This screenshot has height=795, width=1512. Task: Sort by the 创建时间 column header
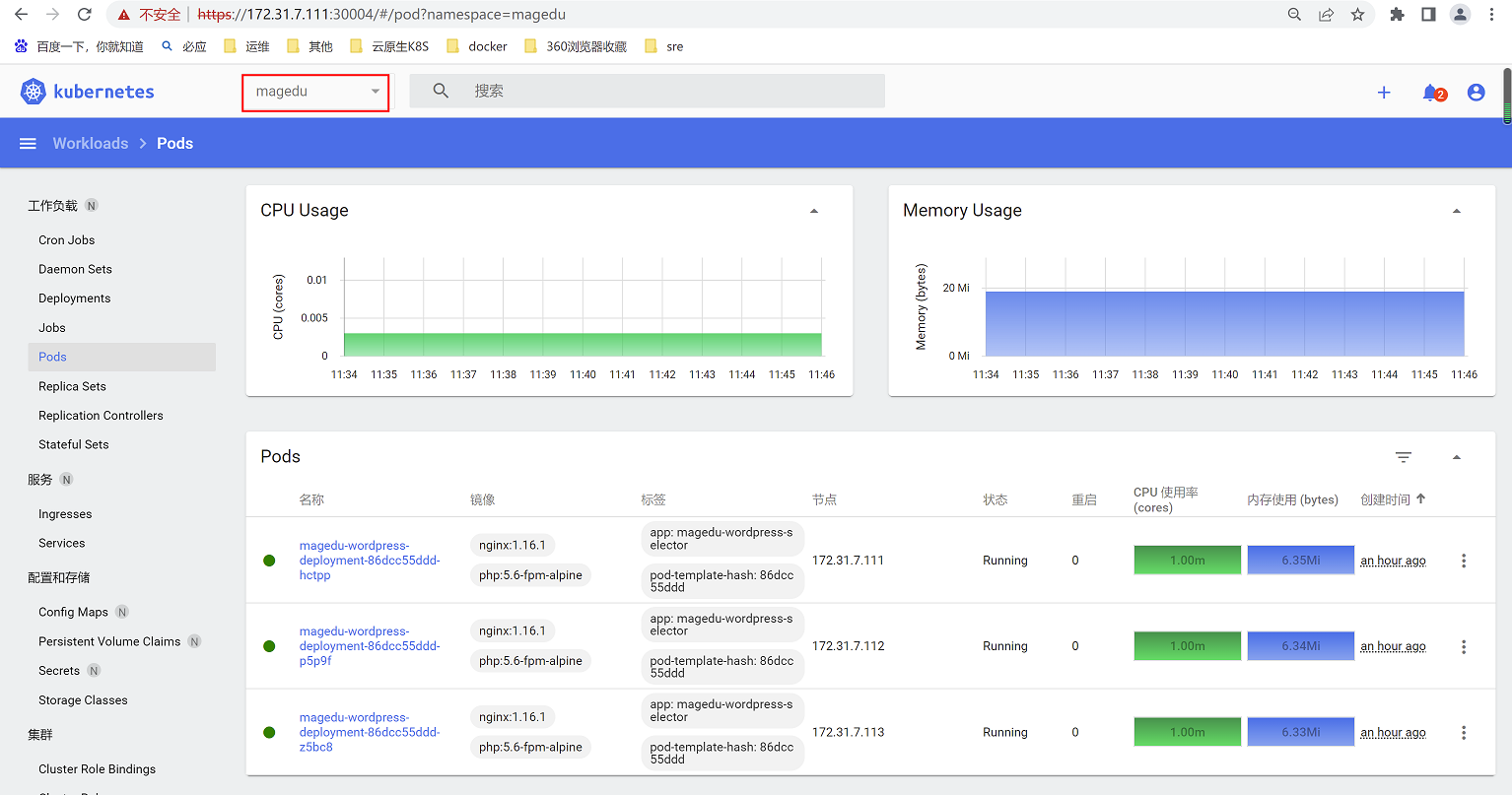click(x=1385, y=499)
